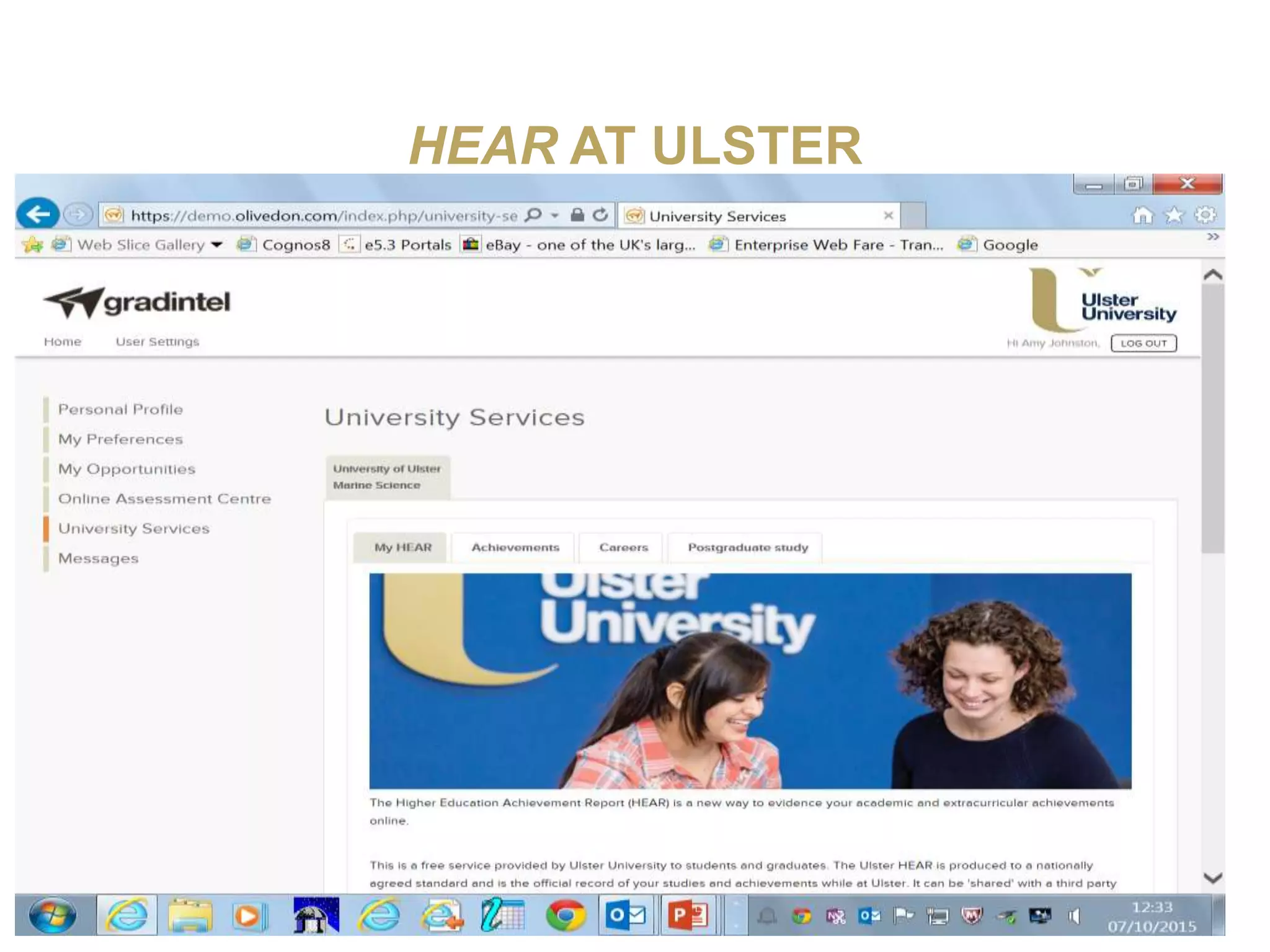1270x952 pixels.
Task: Click the browser forward arrow button
Action: click(78, 214)
